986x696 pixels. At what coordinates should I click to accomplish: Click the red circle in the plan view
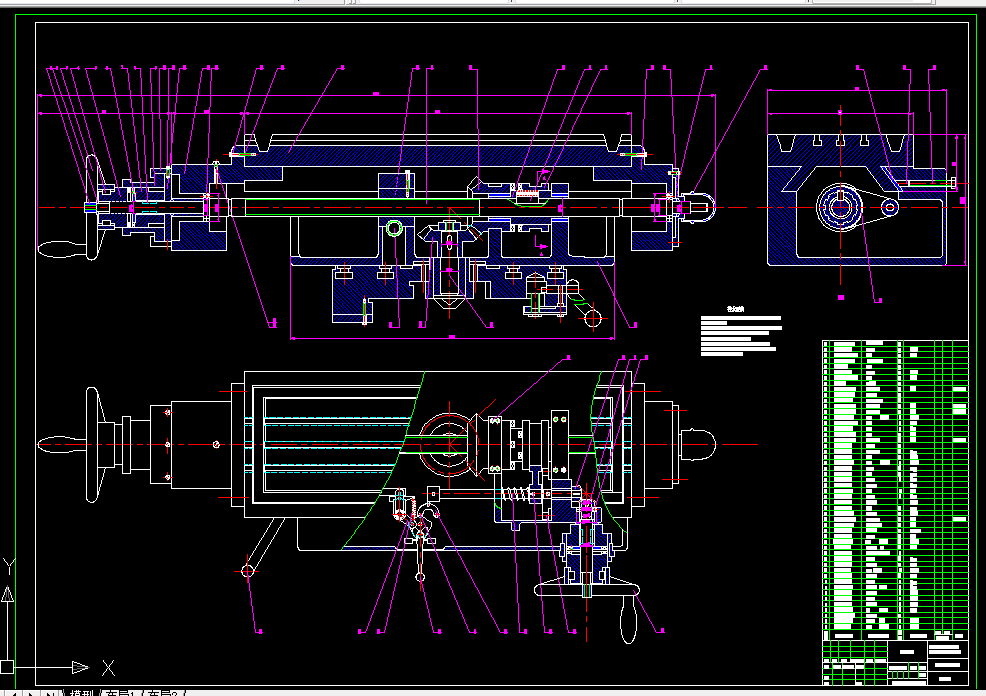450,445
